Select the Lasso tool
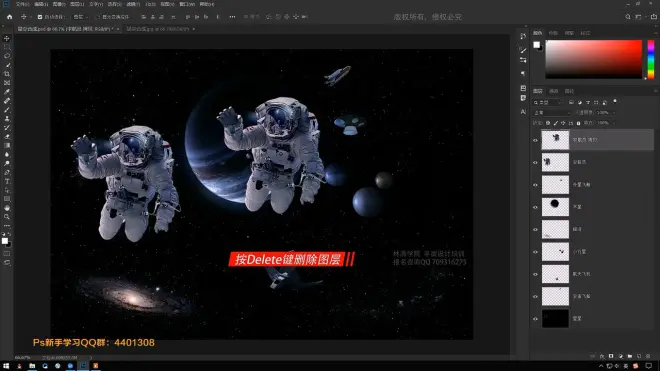660x371 pixels. [7, 56]
